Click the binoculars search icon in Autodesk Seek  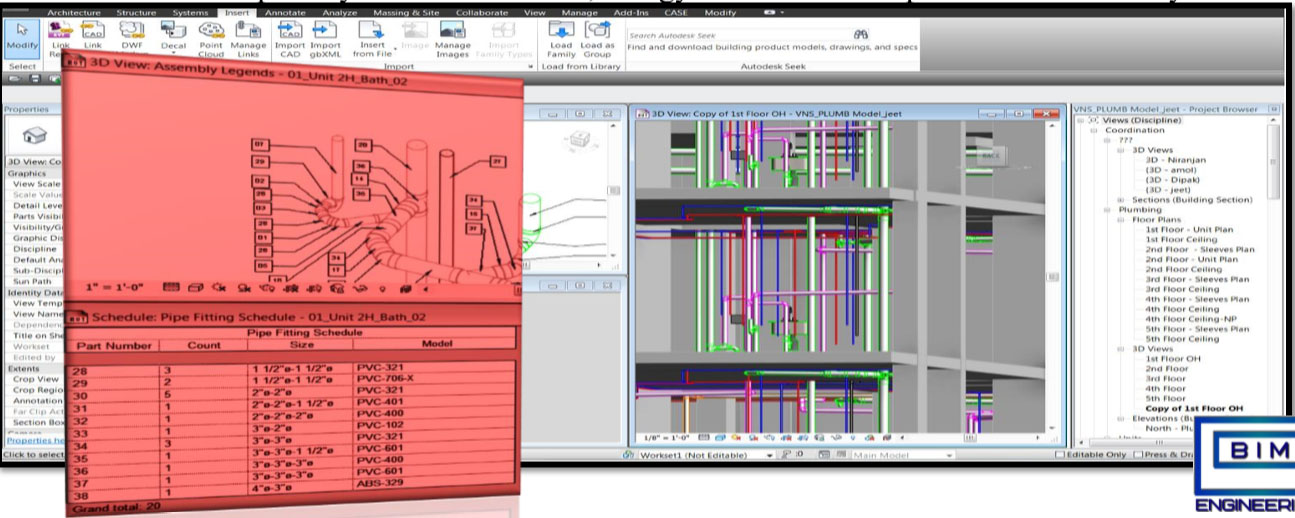[861, 33]
